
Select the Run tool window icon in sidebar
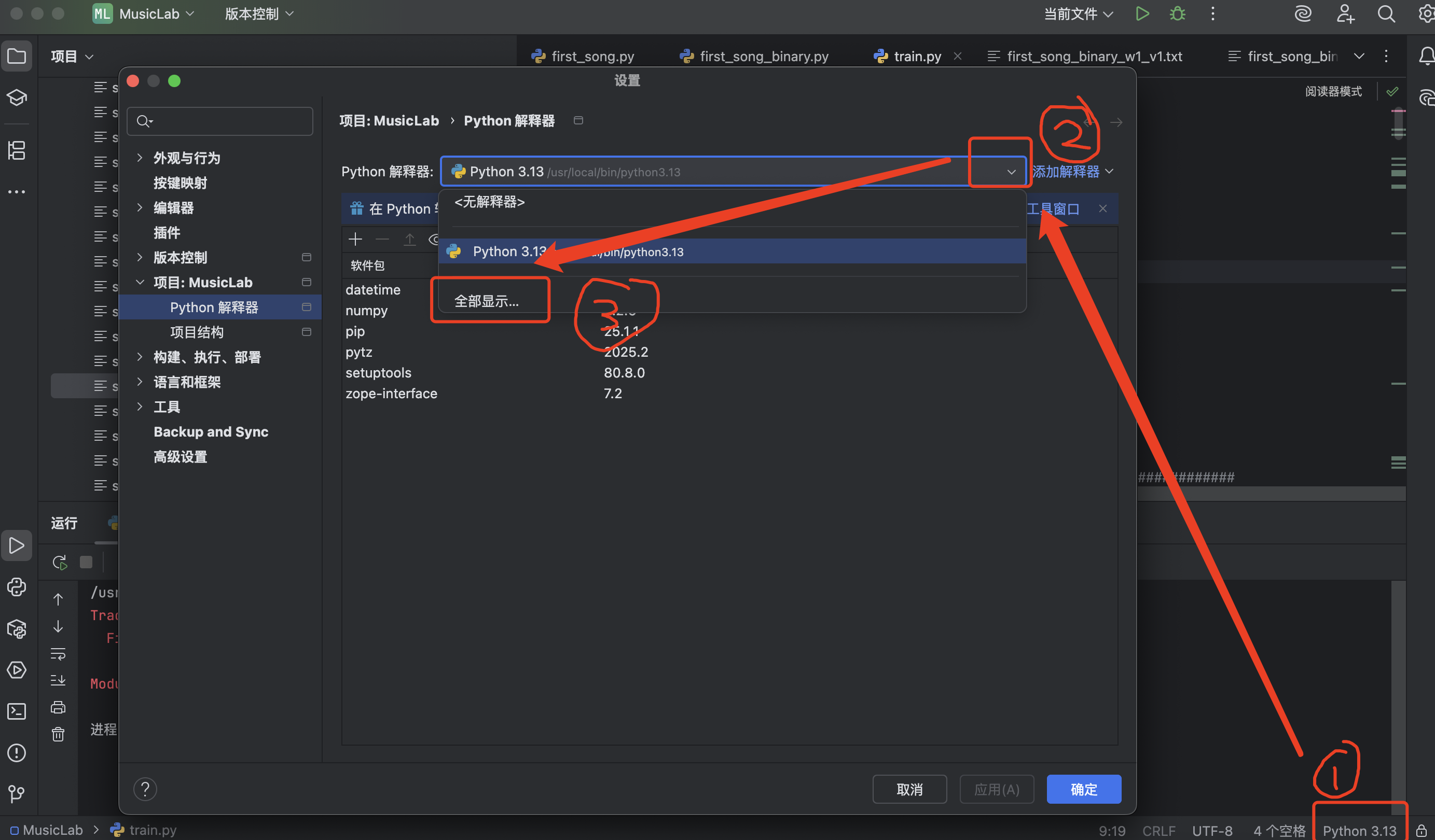(17, 545)
